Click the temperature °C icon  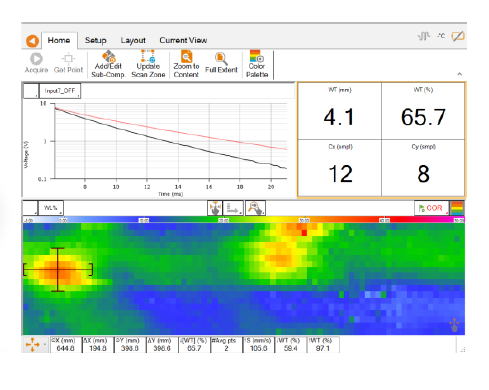(x=441, y=35)
